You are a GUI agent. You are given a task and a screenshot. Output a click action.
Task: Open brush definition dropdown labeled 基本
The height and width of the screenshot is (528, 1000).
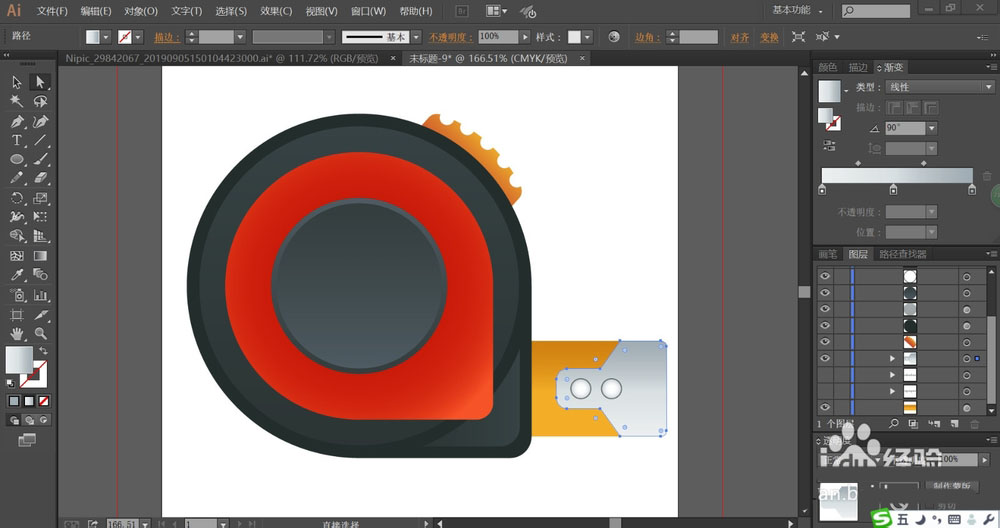tap(416, 37)
